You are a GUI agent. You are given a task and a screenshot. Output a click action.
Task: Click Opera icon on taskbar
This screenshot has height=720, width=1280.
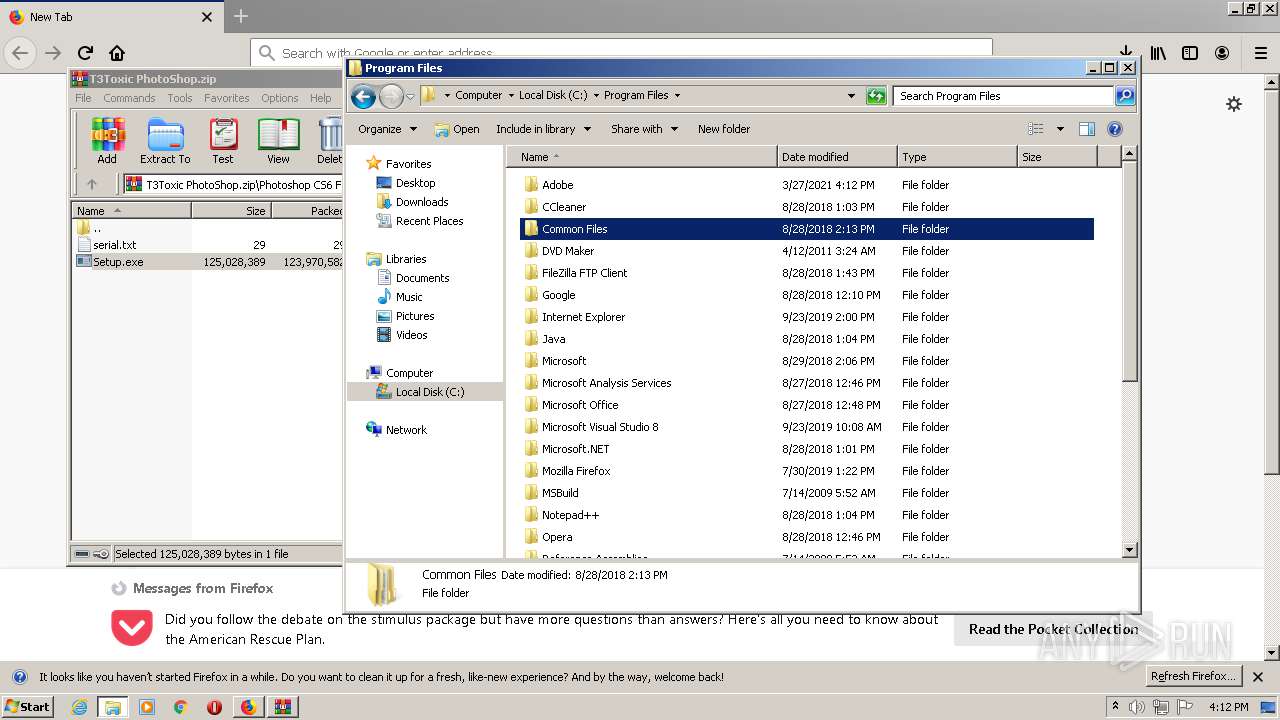[x=214, y=707]
